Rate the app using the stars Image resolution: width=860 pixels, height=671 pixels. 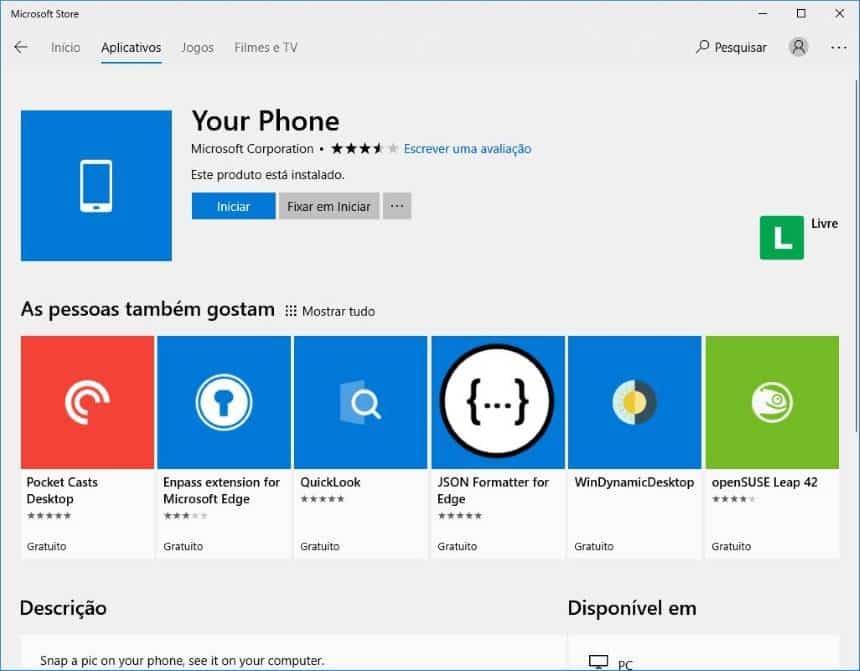pyautogui.click(x=365, y=149)
